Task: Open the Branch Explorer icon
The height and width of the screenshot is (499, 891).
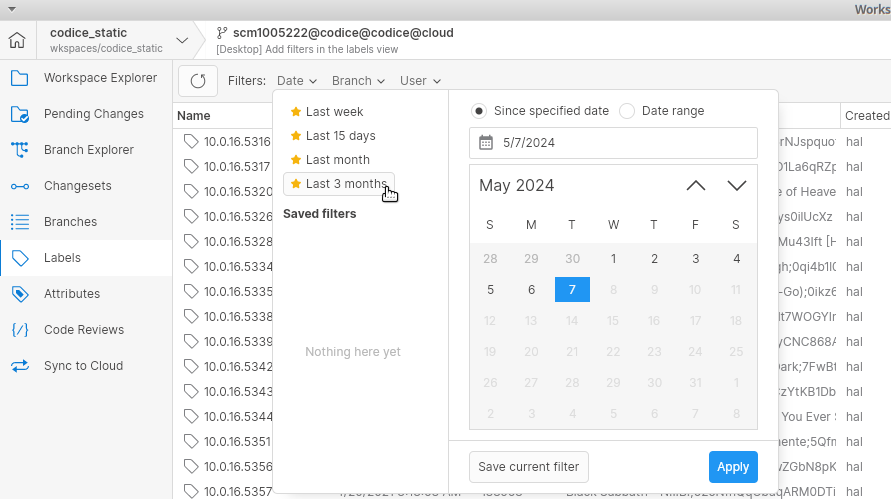Action: [20, 150]
